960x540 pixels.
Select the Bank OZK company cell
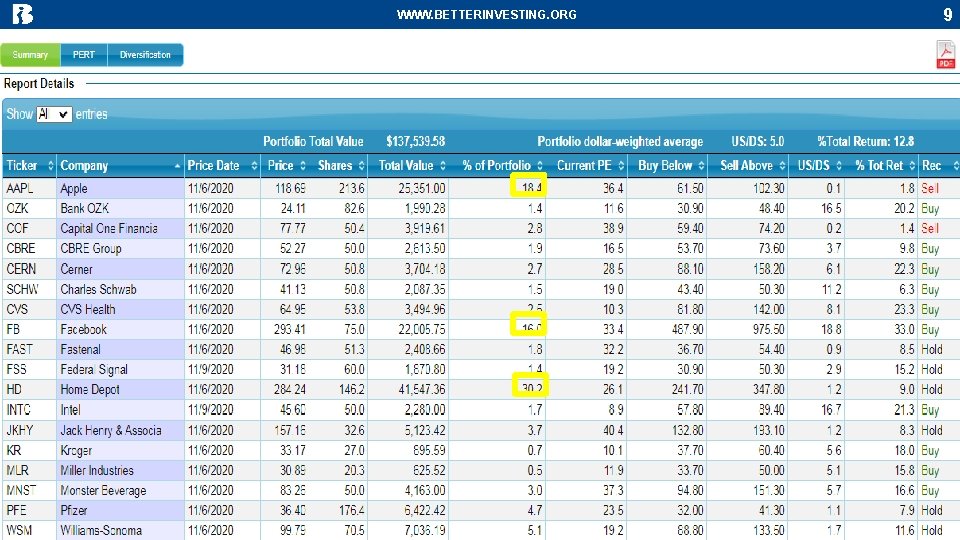tap(120, 209)
